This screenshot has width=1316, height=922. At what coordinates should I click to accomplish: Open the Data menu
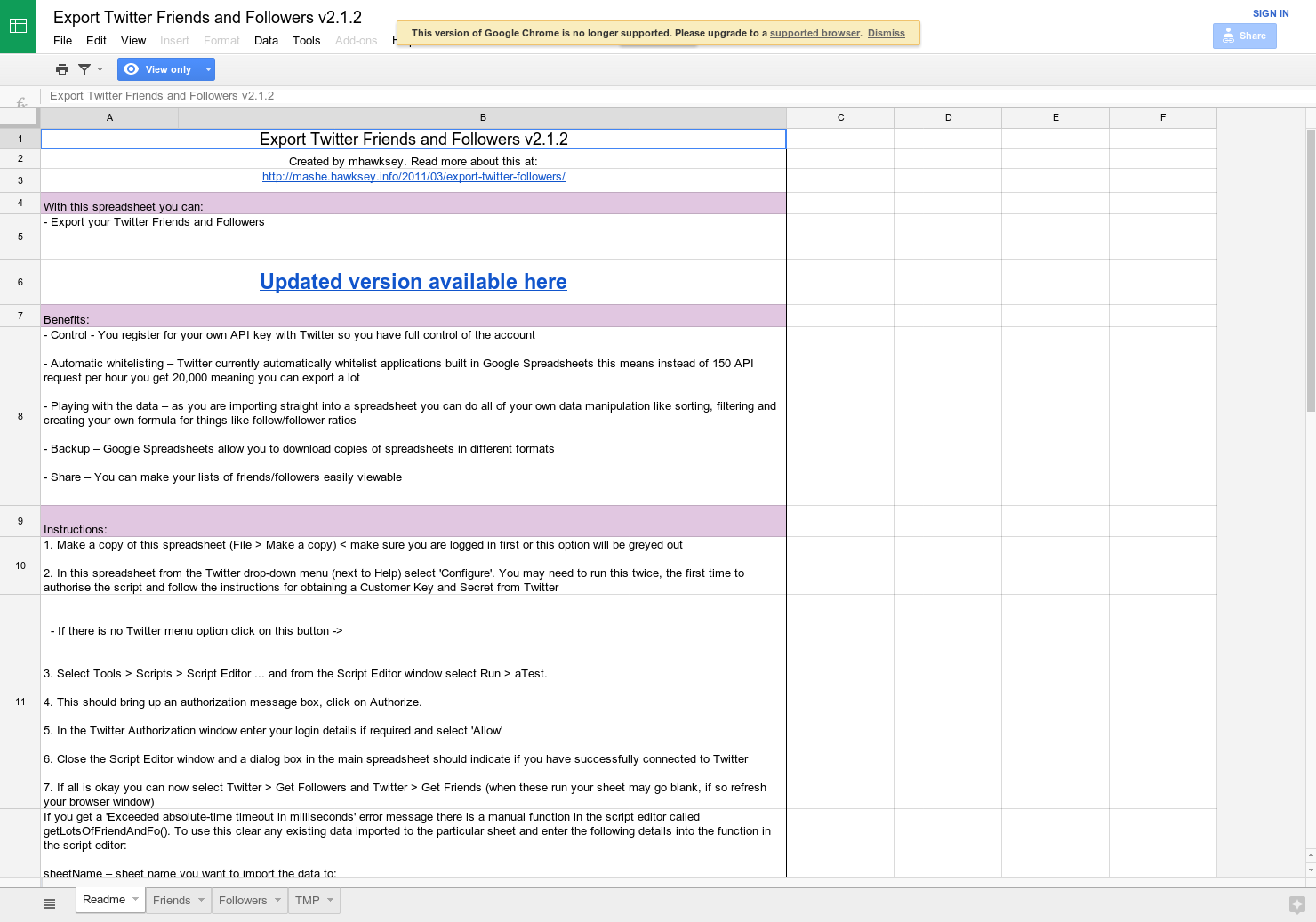pyautogui.click(x=266, y=40)
